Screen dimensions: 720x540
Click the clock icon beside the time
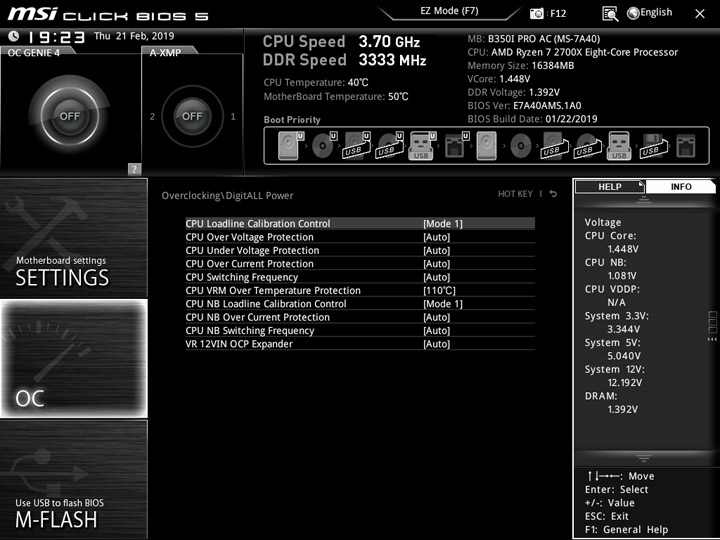(x=13, y=36)
